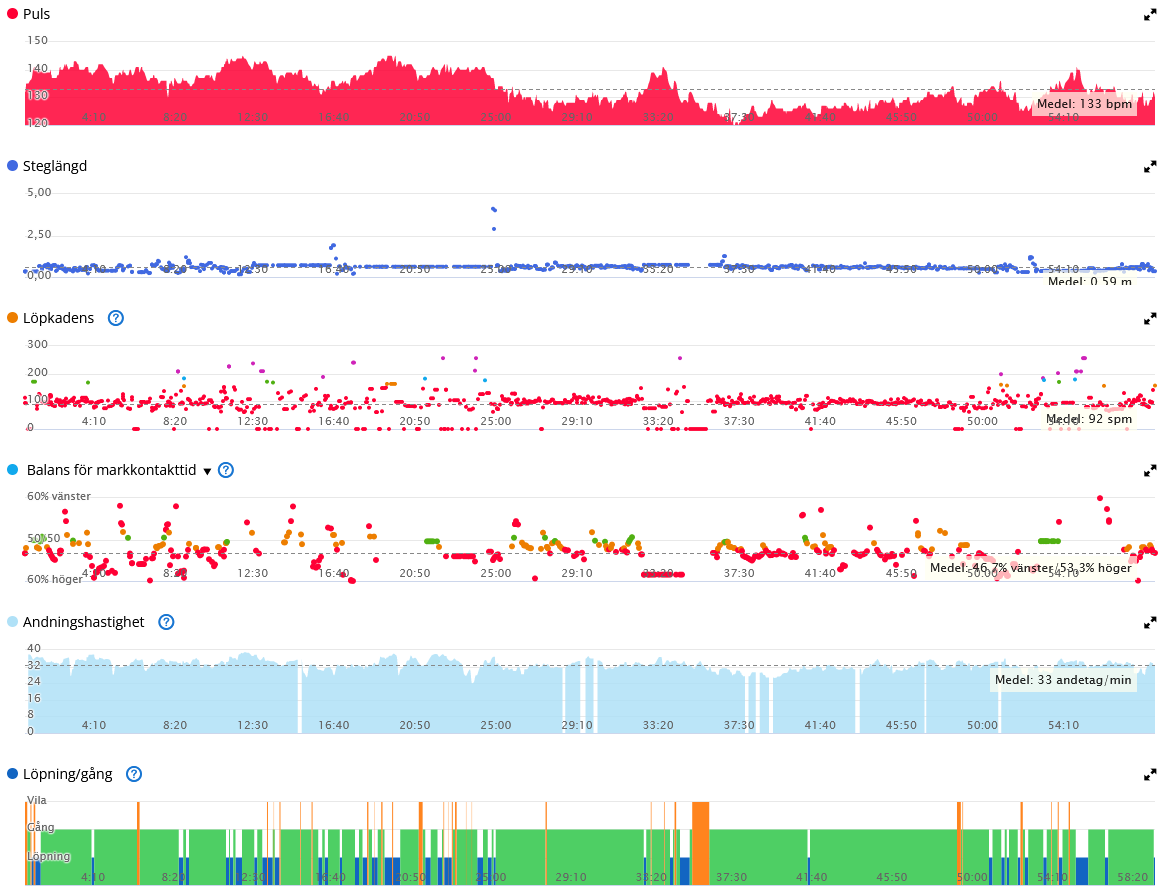Open help for Löpkadens
1166x896 pixels.
click(115, 318)
